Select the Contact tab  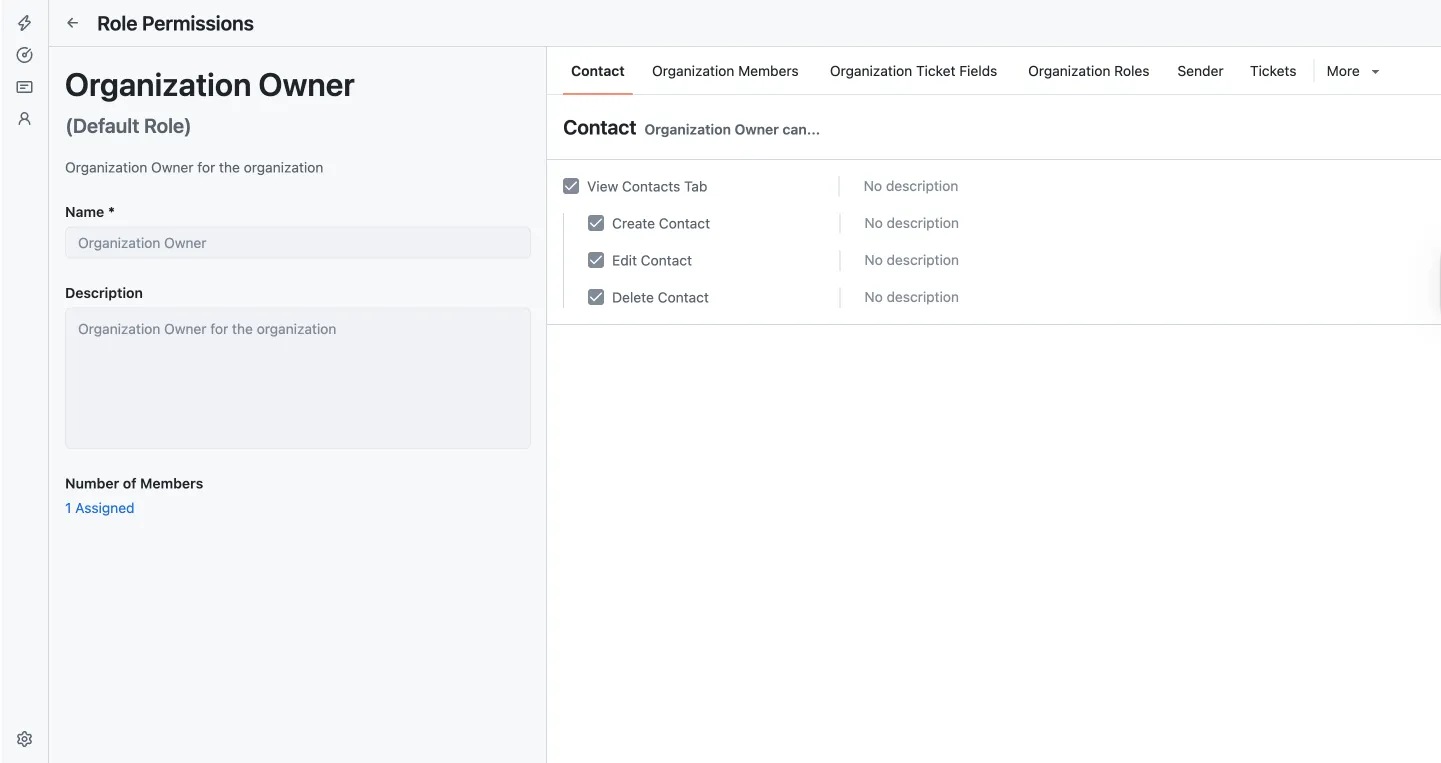597,70
